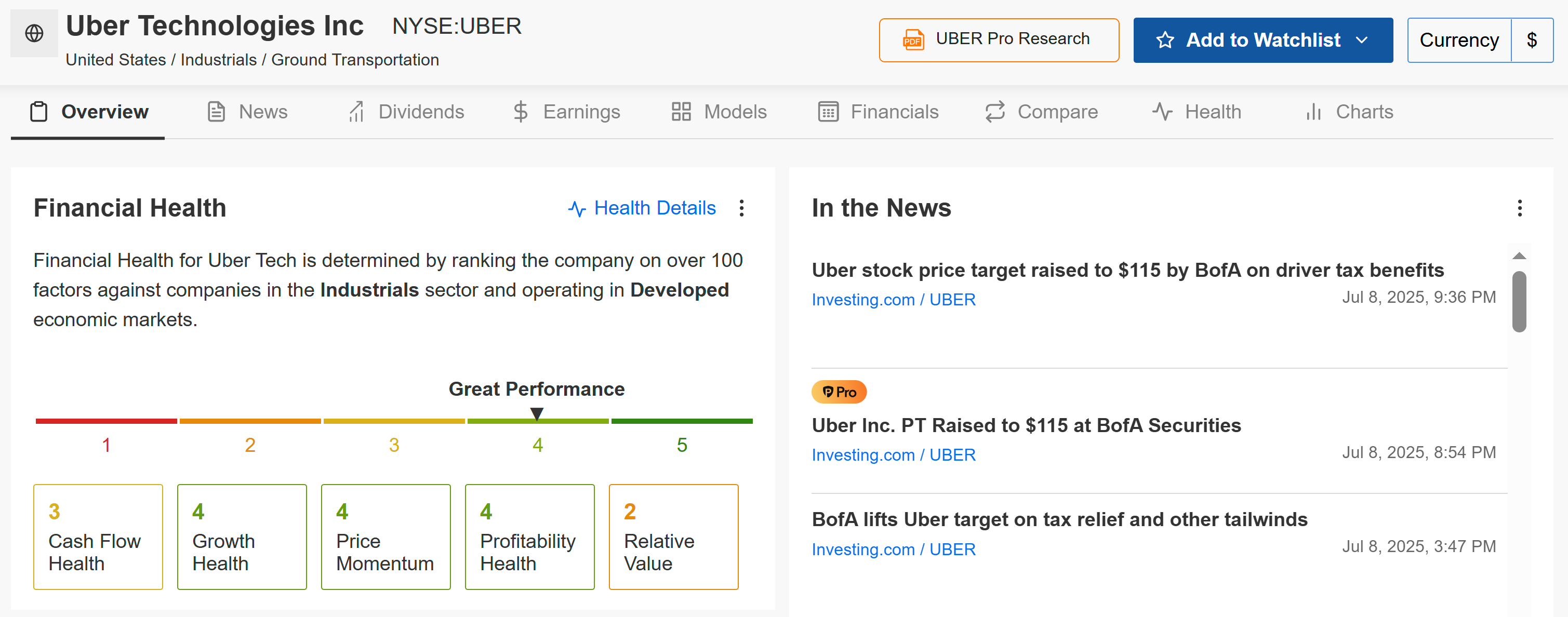Viewport: 1568px width, 617px height.
Task: Select the Growth Health card
Action: point(242,536)
